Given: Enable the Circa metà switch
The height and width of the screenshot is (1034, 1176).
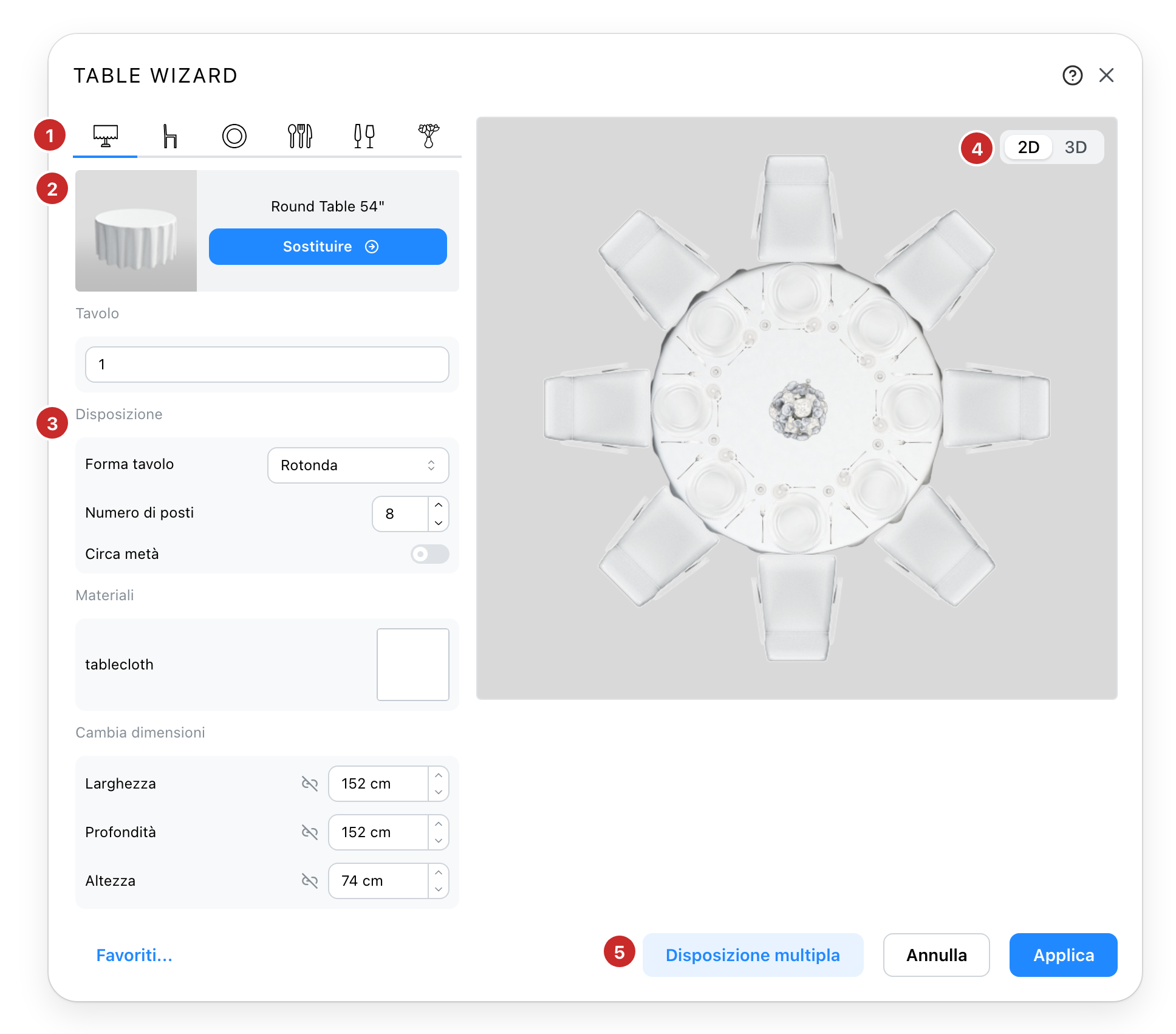Looking at the screenshot, I should tap(430, 554).
